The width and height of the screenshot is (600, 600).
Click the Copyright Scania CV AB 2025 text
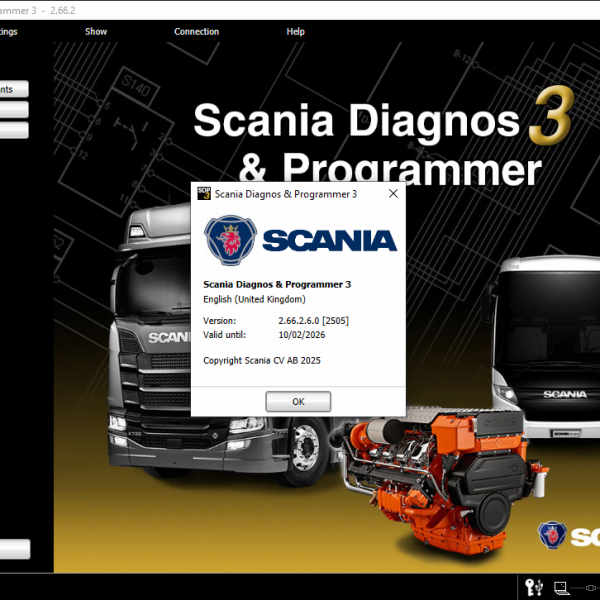(262, 360)
